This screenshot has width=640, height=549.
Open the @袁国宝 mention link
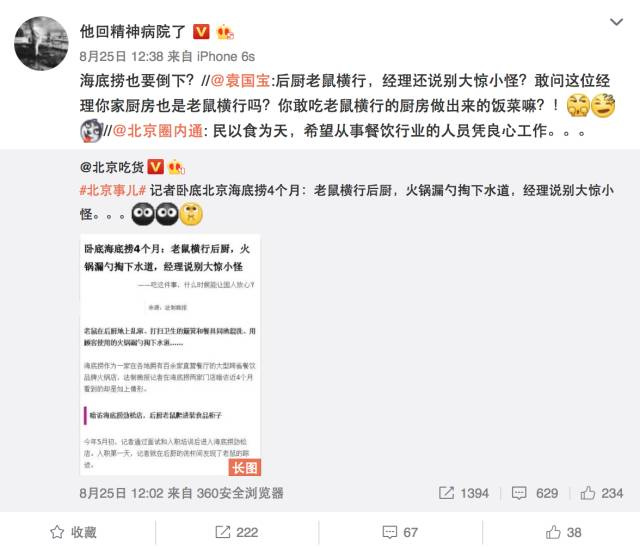coord(240,81)
